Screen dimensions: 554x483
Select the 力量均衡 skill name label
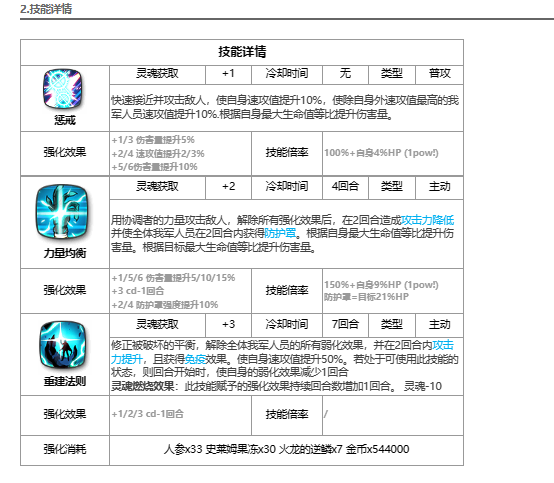tap(65, 253)
